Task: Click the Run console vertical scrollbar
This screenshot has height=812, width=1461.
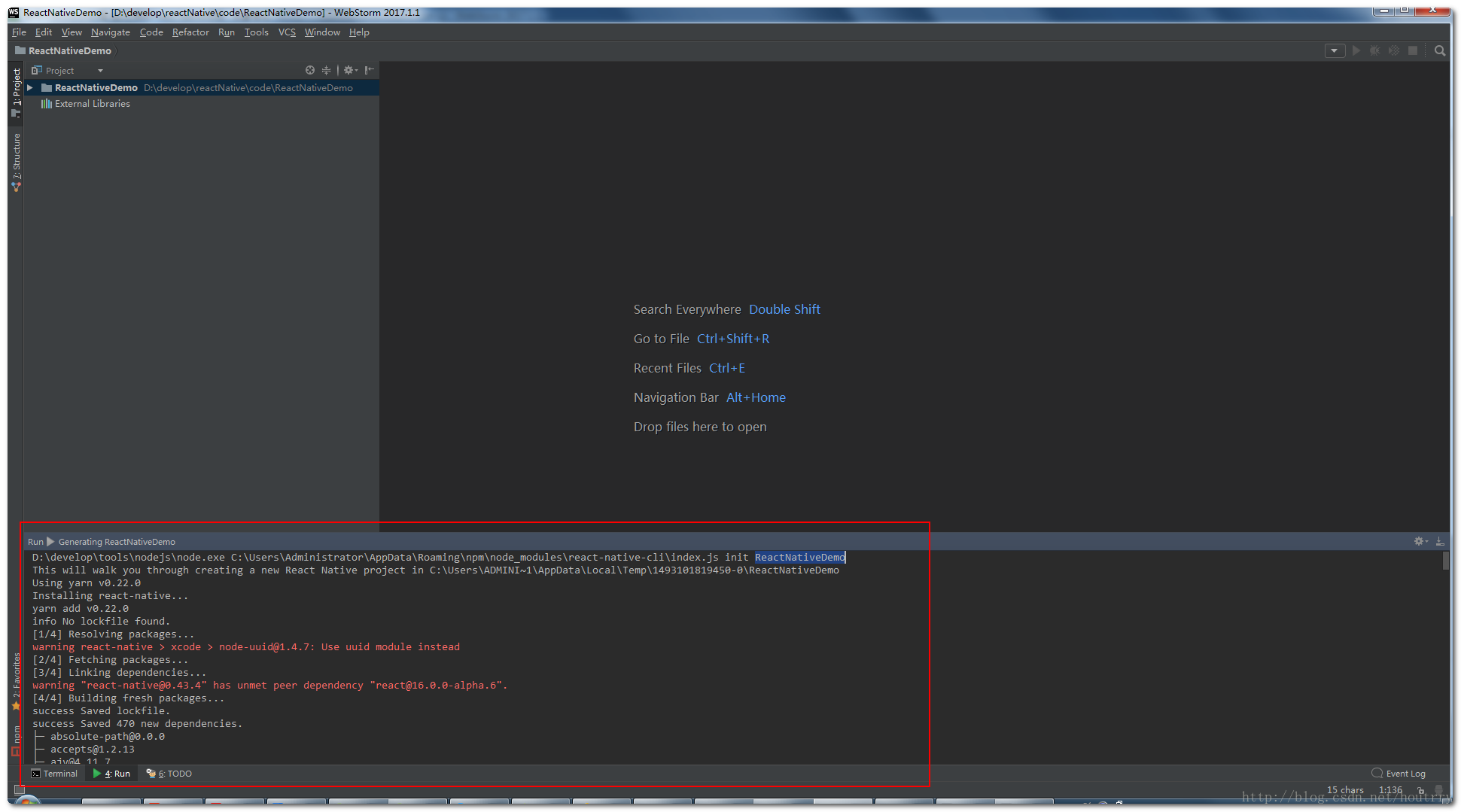Action: tap(1446, 561)
